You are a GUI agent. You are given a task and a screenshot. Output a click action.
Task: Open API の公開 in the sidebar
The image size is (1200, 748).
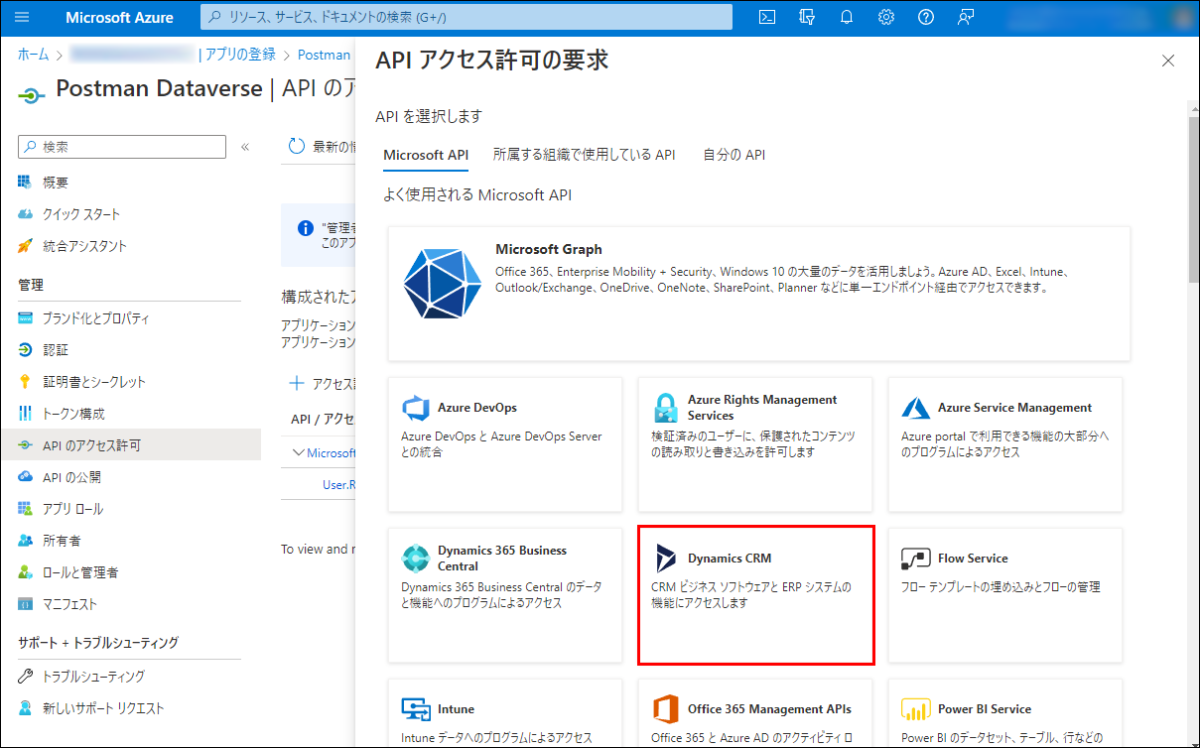tap(130, 477)
